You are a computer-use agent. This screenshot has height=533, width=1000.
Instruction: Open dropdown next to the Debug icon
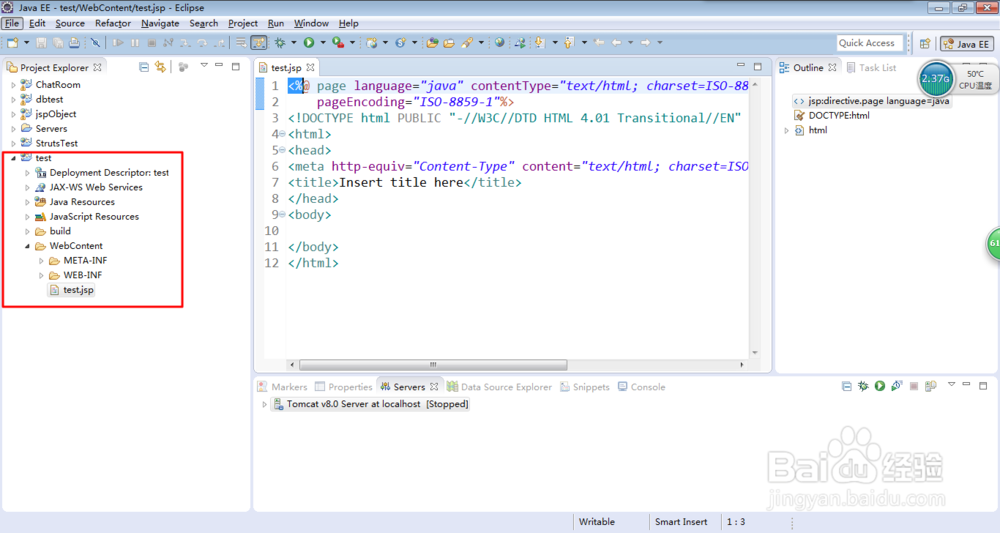(x=293, y=43)
